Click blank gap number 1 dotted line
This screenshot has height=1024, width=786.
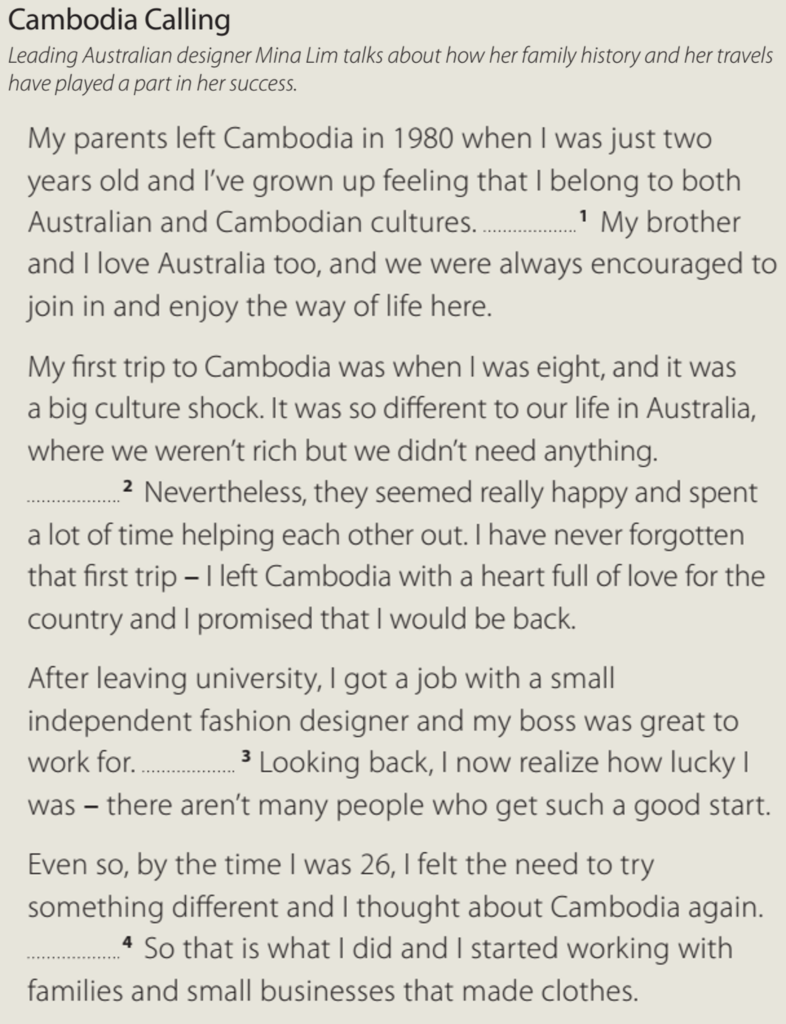tap(529, 231)
